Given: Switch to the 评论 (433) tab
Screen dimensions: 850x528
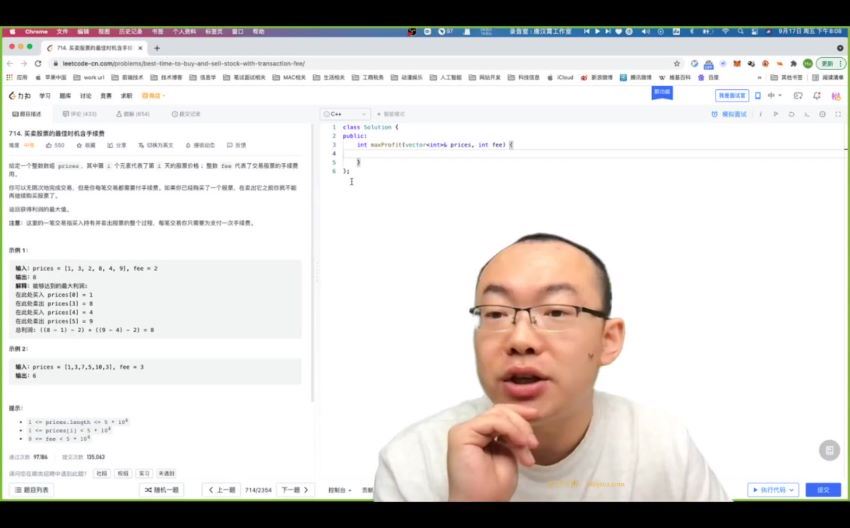Looking at the screenshot, I should click(80, 114).
